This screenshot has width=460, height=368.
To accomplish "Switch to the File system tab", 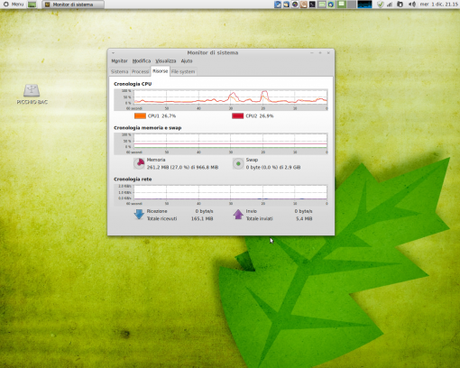I will (183, 72).
